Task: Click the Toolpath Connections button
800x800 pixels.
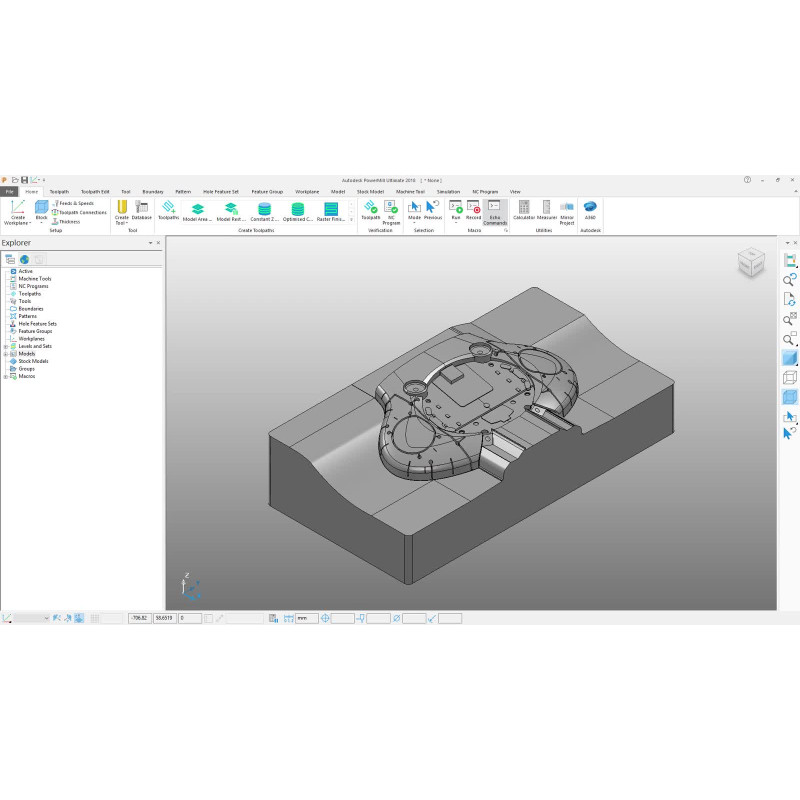Action: pos(82,212)
